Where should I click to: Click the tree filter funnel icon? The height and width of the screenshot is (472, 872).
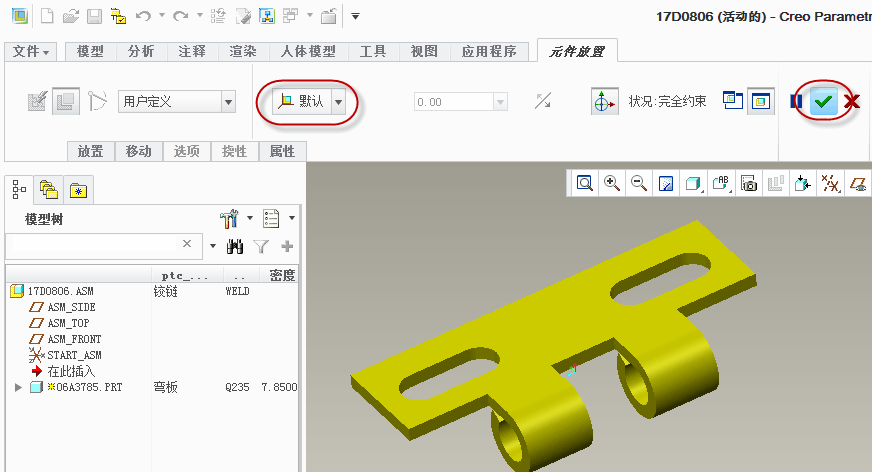261,246
